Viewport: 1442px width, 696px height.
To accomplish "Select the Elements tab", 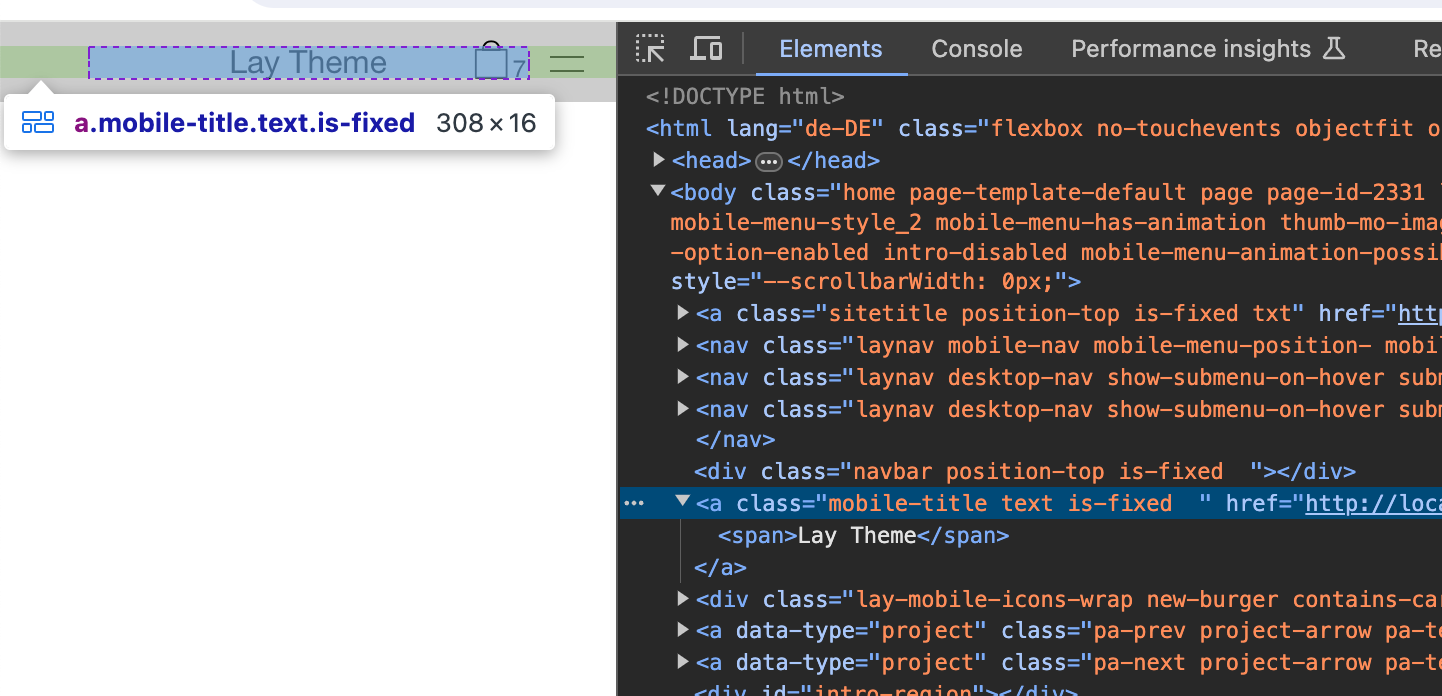I will pos(830,48).
